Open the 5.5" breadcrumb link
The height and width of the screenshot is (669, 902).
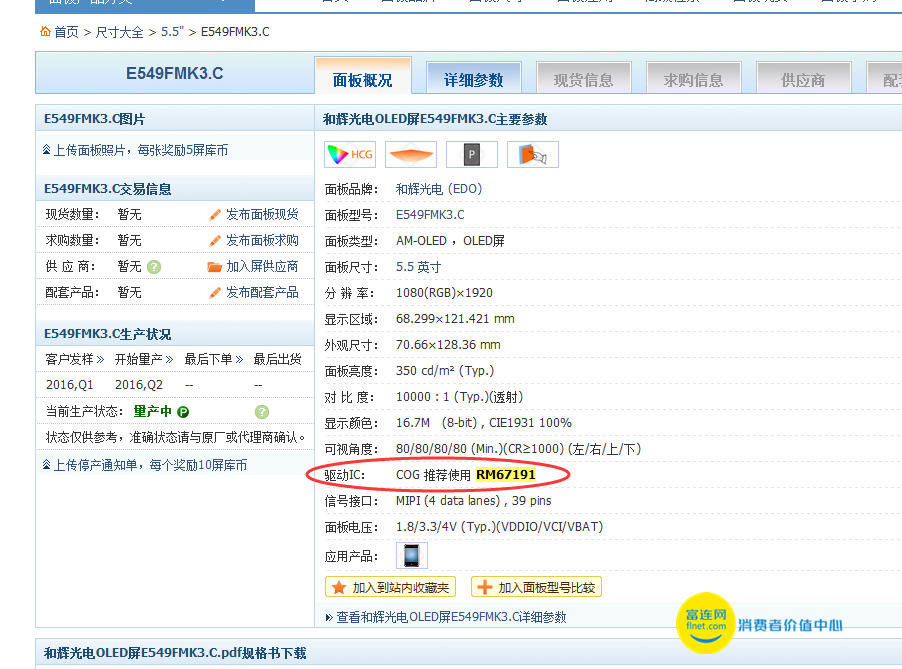click(x=172, y=32)
